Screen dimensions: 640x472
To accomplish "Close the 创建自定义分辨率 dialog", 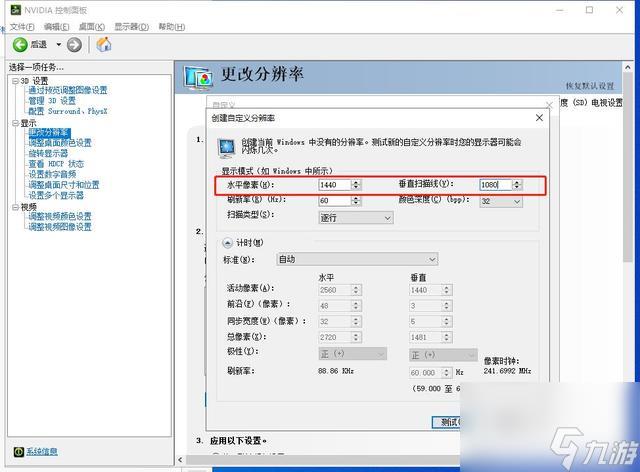I will tap(539, 118).
